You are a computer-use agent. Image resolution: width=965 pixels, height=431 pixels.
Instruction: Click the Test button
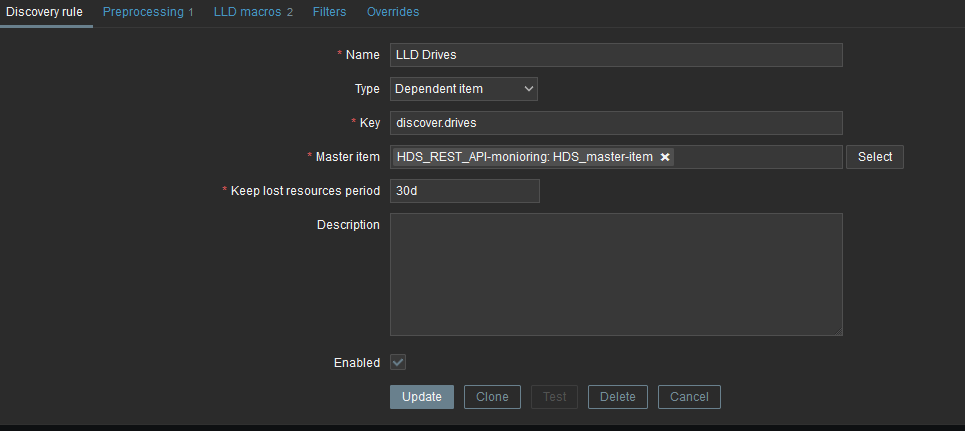pyautogui.click(x=554, y=397)
